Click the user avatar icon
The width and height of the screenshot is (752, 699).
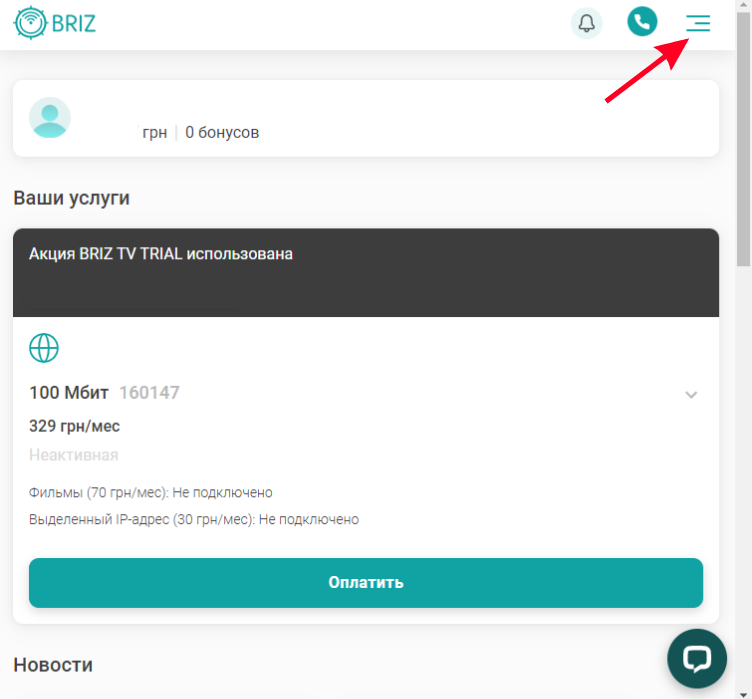[50, 118]
